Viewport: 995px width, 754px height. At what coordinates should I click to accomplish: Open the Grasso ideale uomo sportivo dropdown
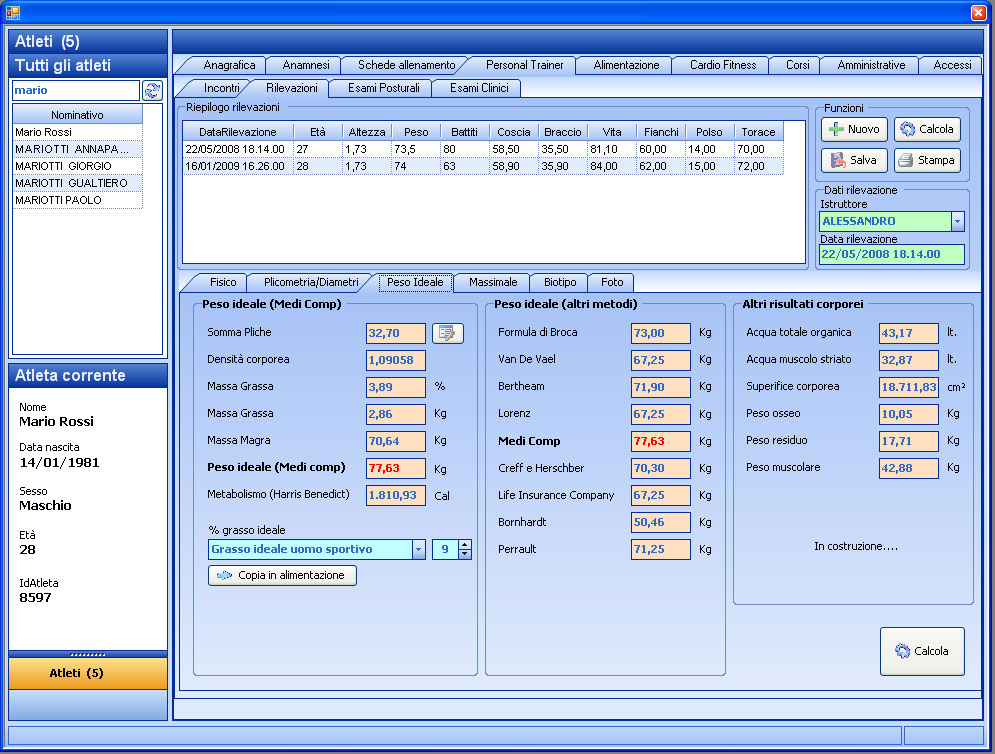[418, 549]
